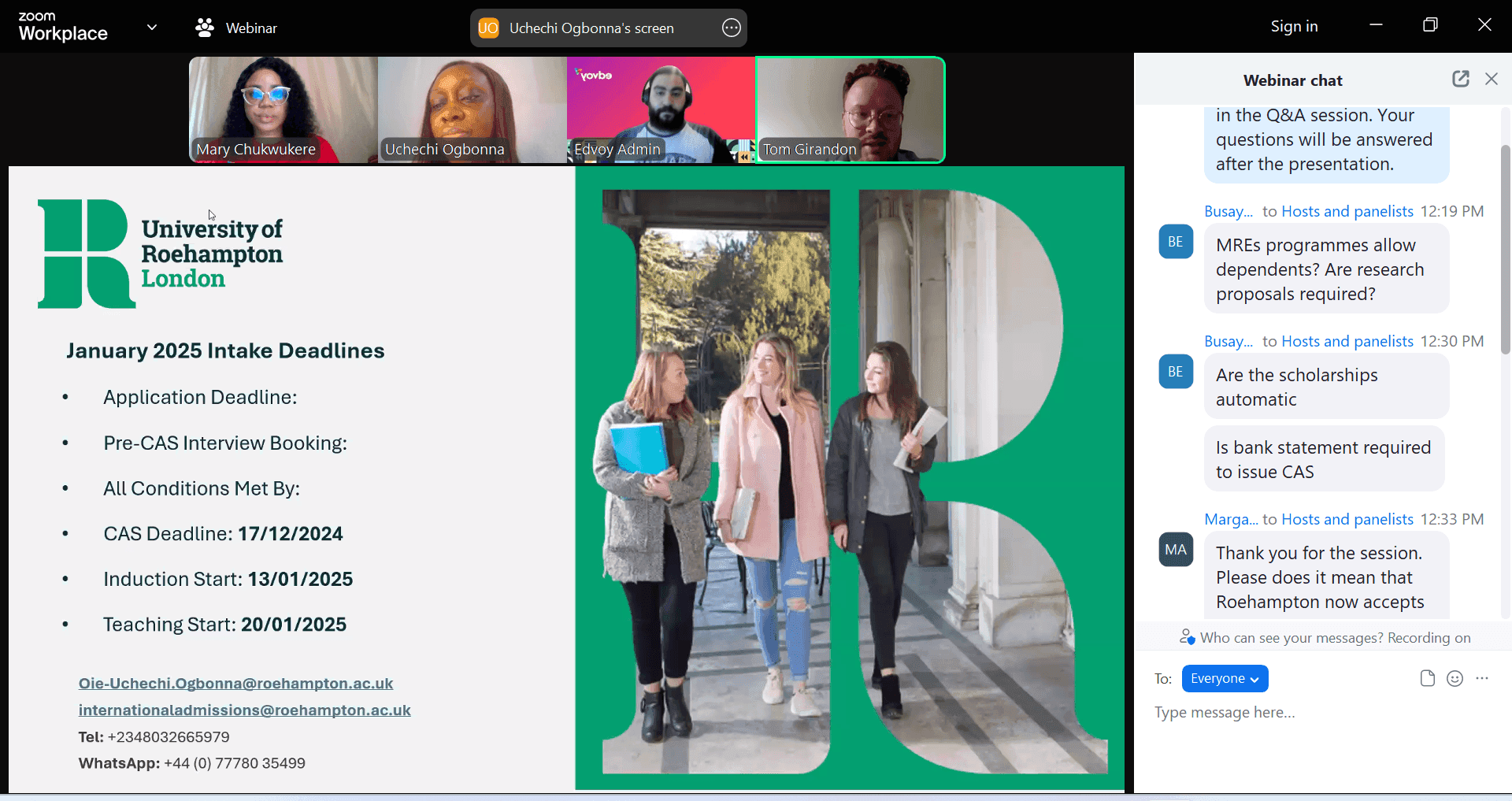Click Hosts and panelists label at 12:33 PM
Screen dimensions: 1512x801
(1347, 519)
